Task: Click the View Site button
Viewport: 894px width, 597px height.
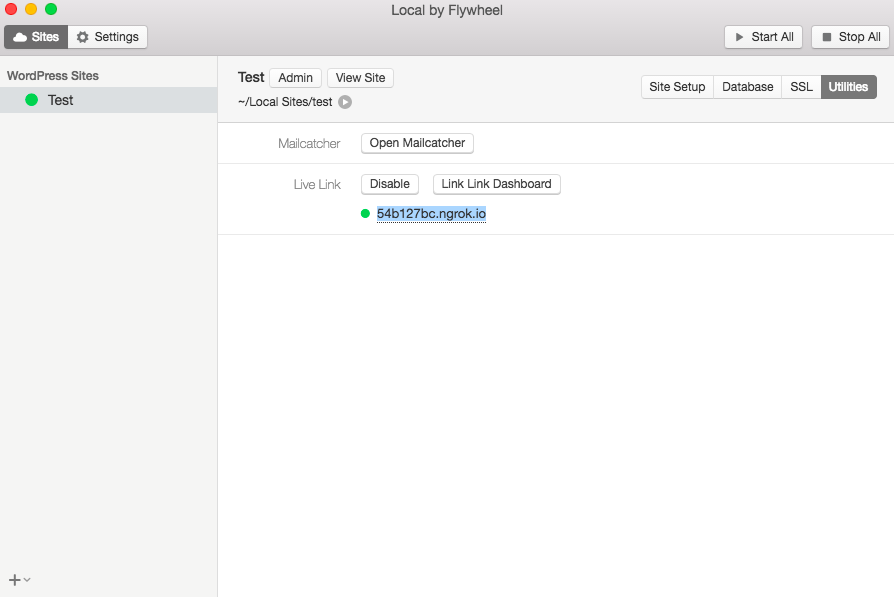Action: [360, 78]
